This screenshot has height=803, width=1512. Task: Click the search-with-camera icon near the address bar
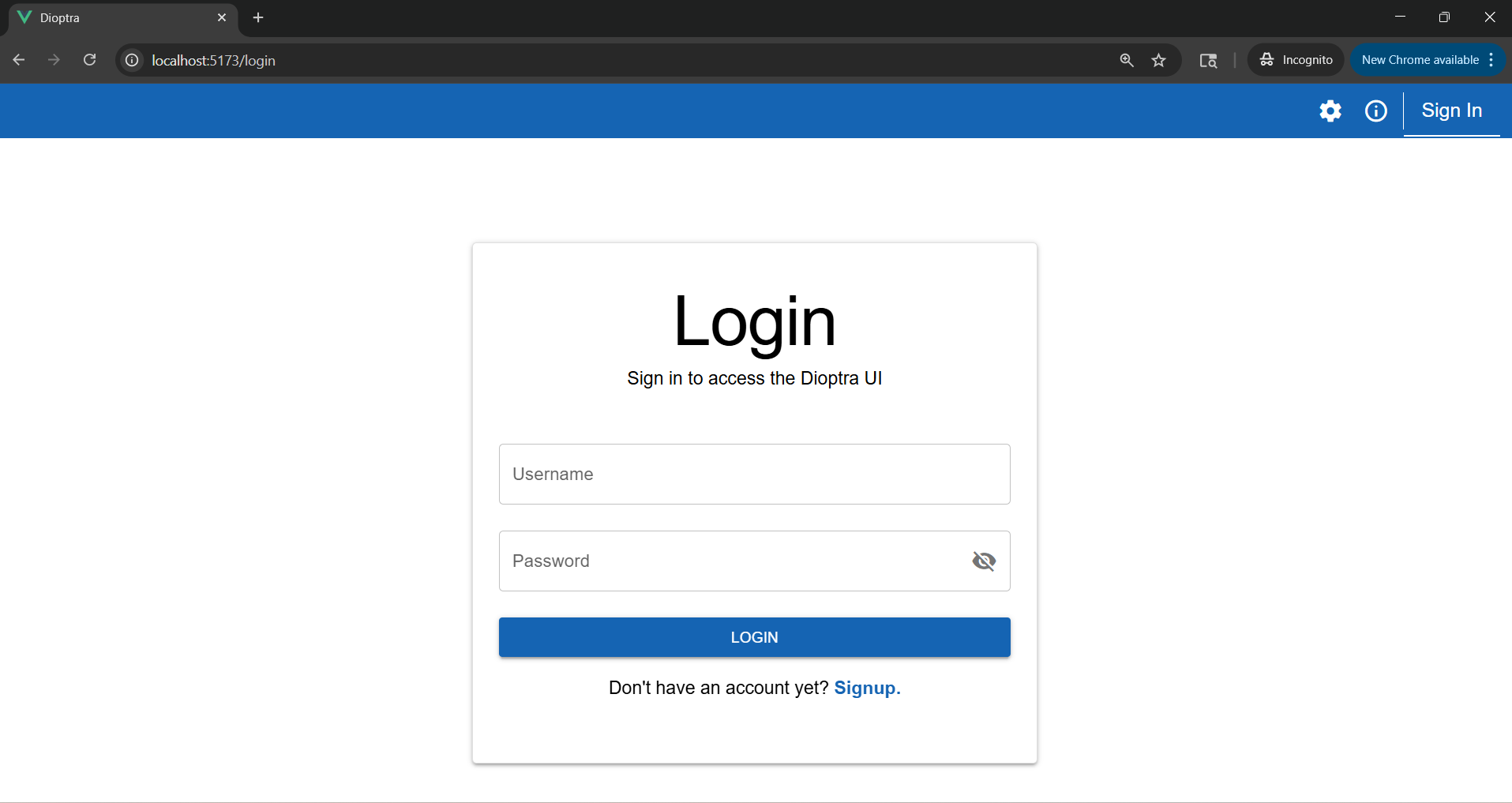point(1209,61)
